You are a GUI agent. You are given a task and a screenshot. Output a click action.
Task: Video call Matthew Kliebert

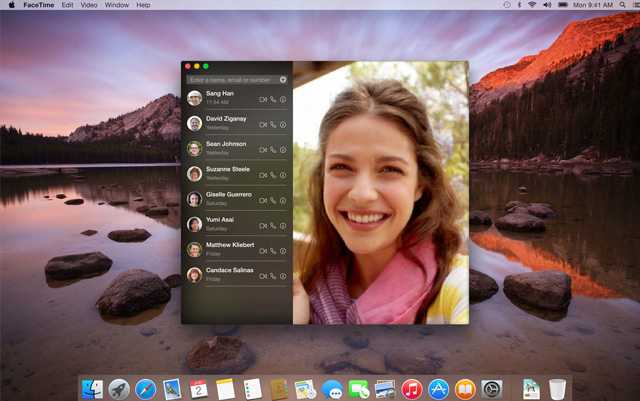pos(263,250)
